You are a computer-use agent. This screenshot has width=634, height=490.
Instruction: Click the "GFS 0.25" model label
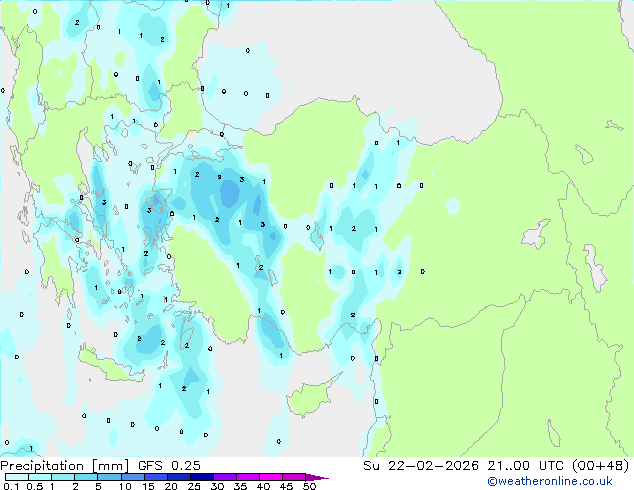coord(169,466)
